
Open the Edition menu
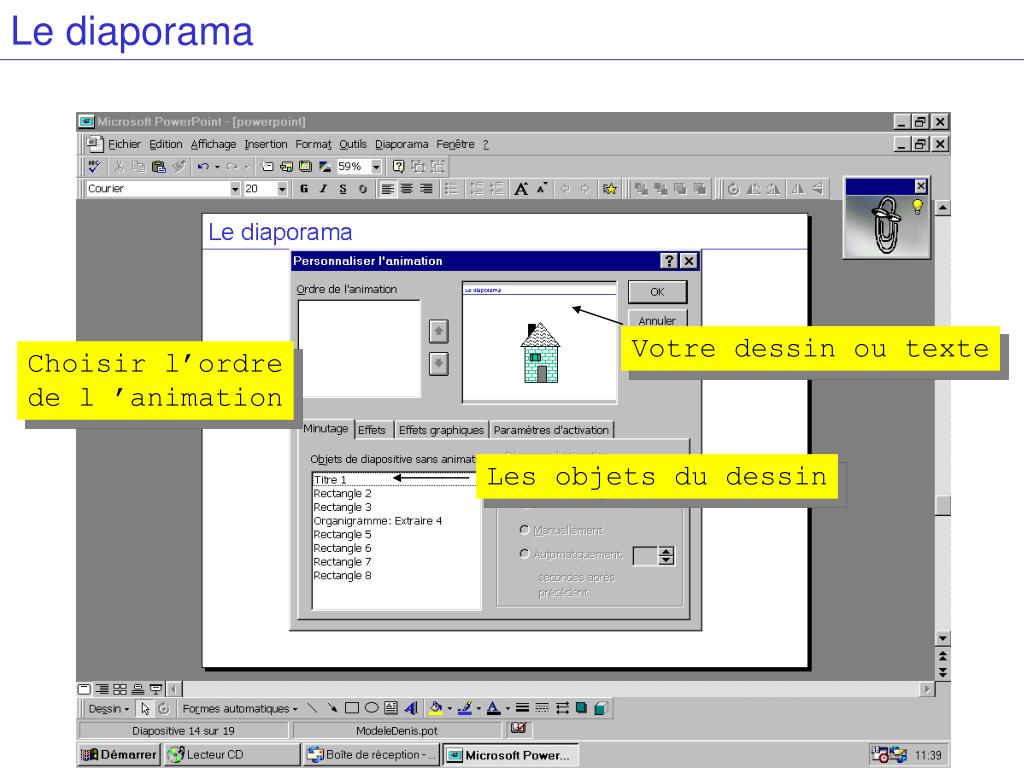pos(165,144)
